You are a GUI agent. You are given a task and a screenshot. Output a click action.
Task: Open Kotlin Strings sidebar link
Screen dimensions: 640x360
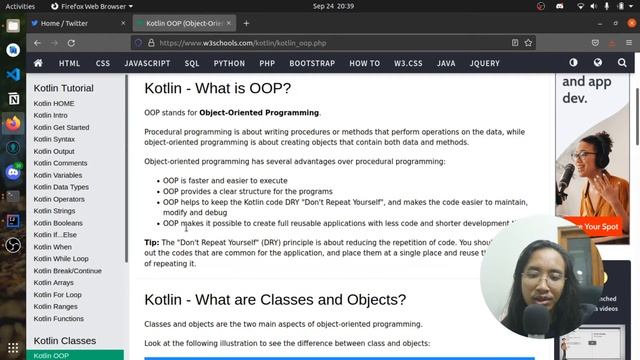click(x=54, y=211)
